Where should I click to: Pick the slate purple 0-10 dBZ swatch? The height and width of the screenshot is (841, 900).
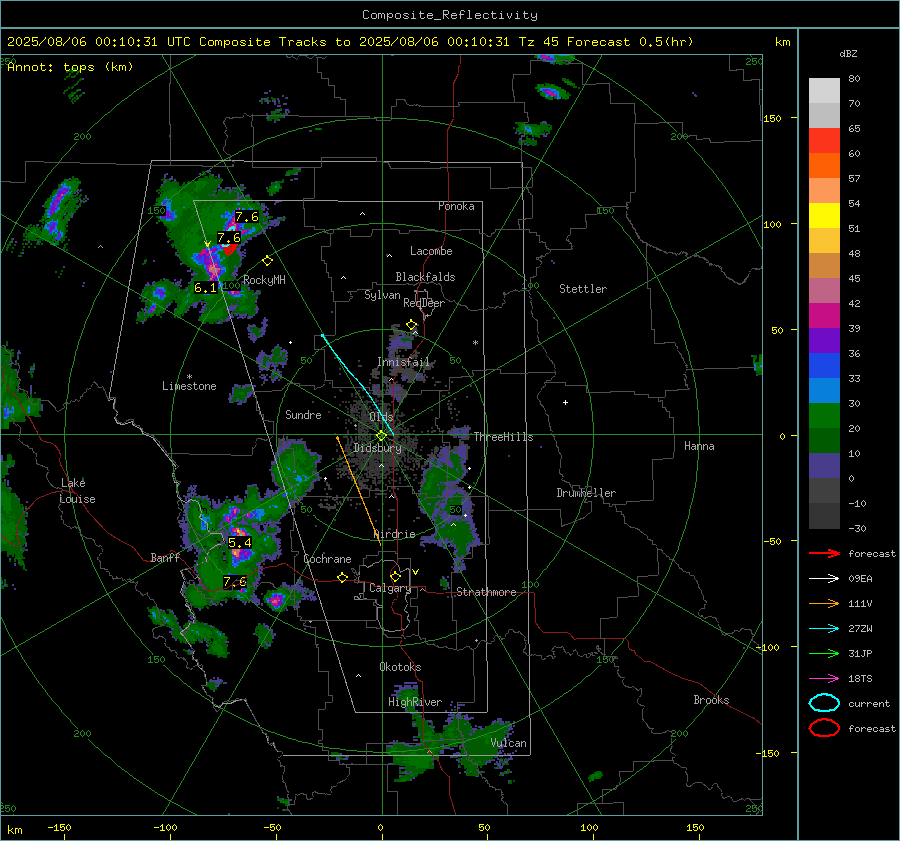(824, 466)
